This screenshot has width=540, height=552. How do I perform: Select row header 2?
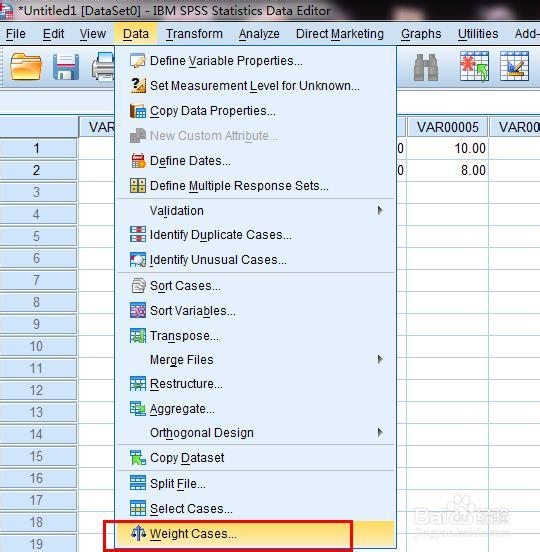pyautogui.click(x=38, y=170)
